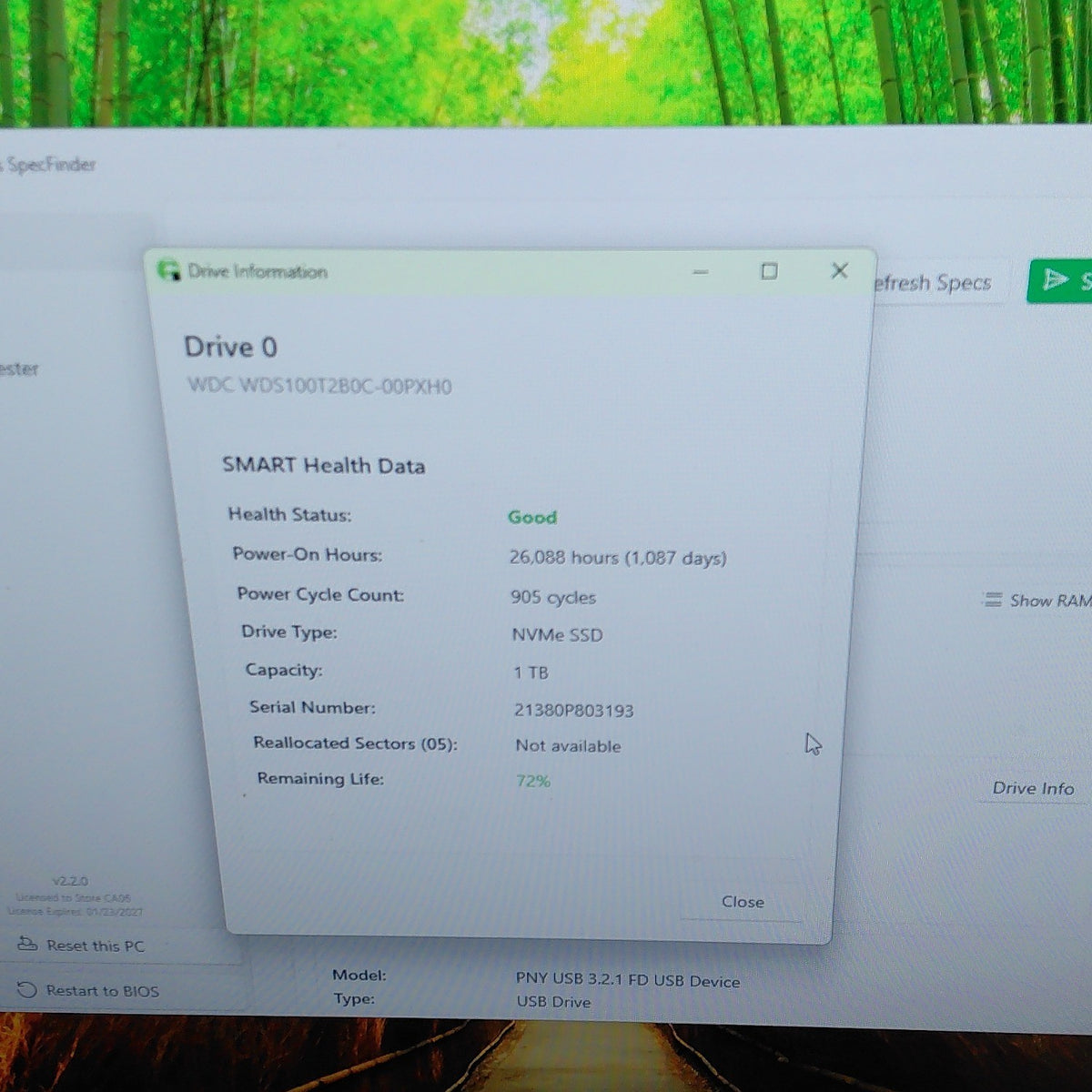Minimize the Drive Information window
This screenshot has width=1092, height=1092.
click(700, 272)
